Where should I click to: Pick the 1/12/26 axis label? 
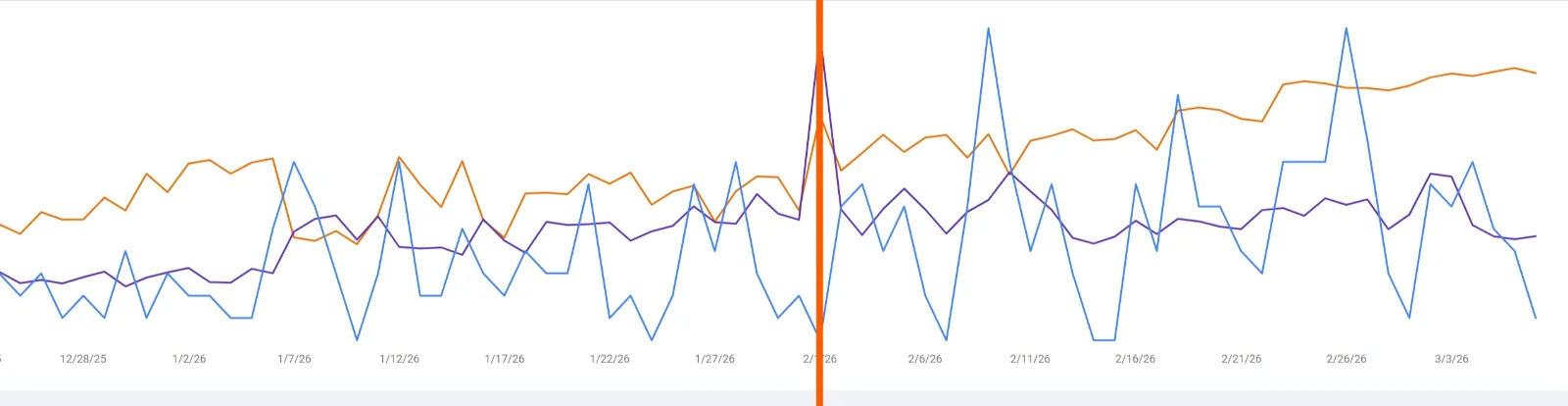tap(399, 359)
